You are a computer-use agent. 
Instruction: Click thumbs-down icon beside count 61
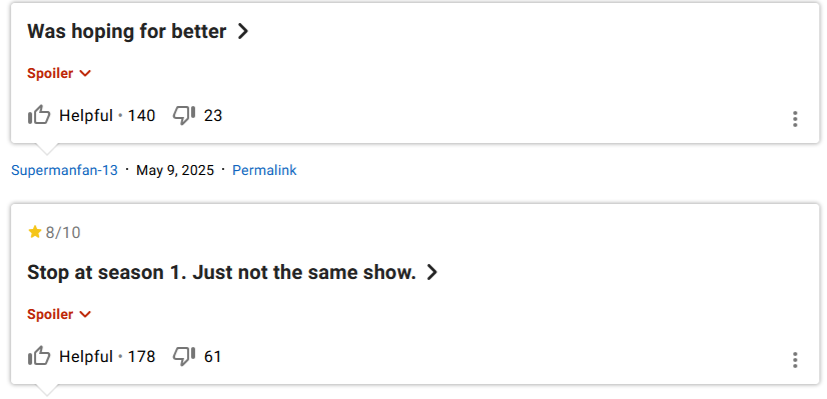[184, 356]
